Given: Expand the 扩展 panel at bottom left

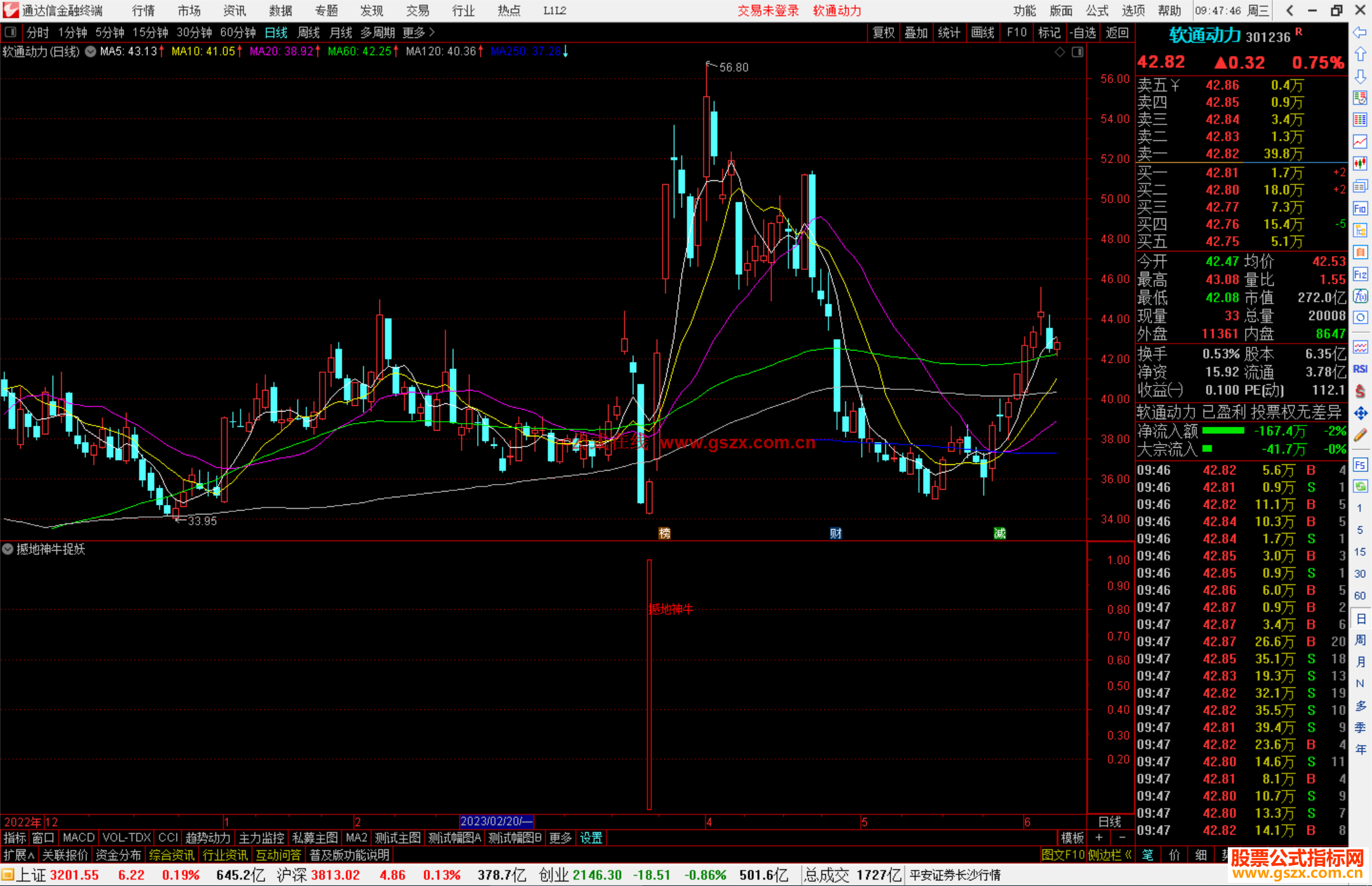Looking at the screenshot, I should [19, 855].
